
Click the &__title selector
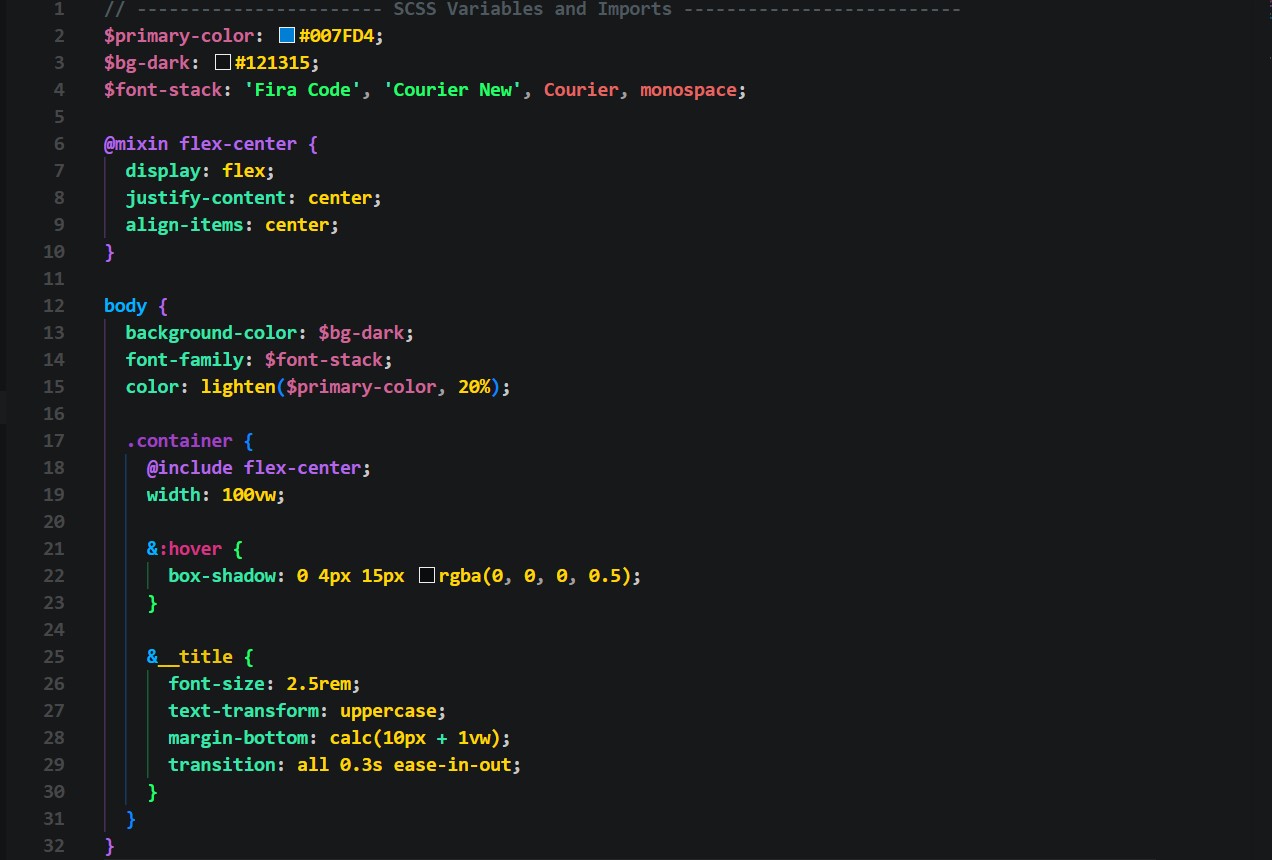[x=190, y=657]
